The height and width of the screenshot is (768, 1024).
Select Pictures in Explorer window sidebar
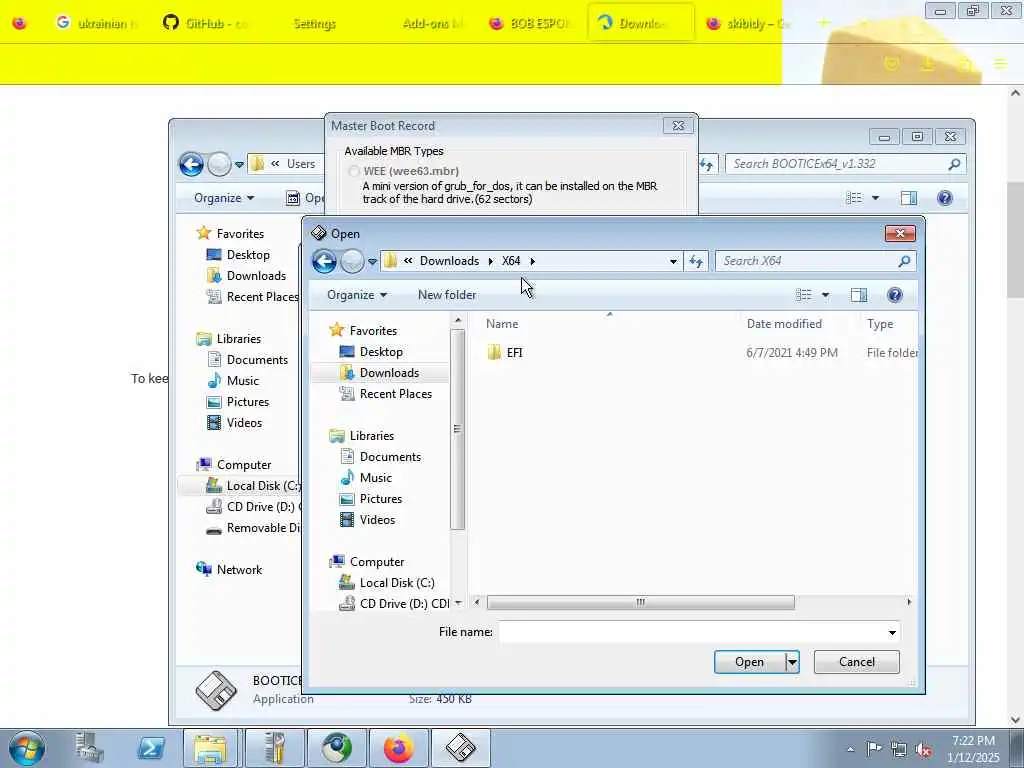248,402
